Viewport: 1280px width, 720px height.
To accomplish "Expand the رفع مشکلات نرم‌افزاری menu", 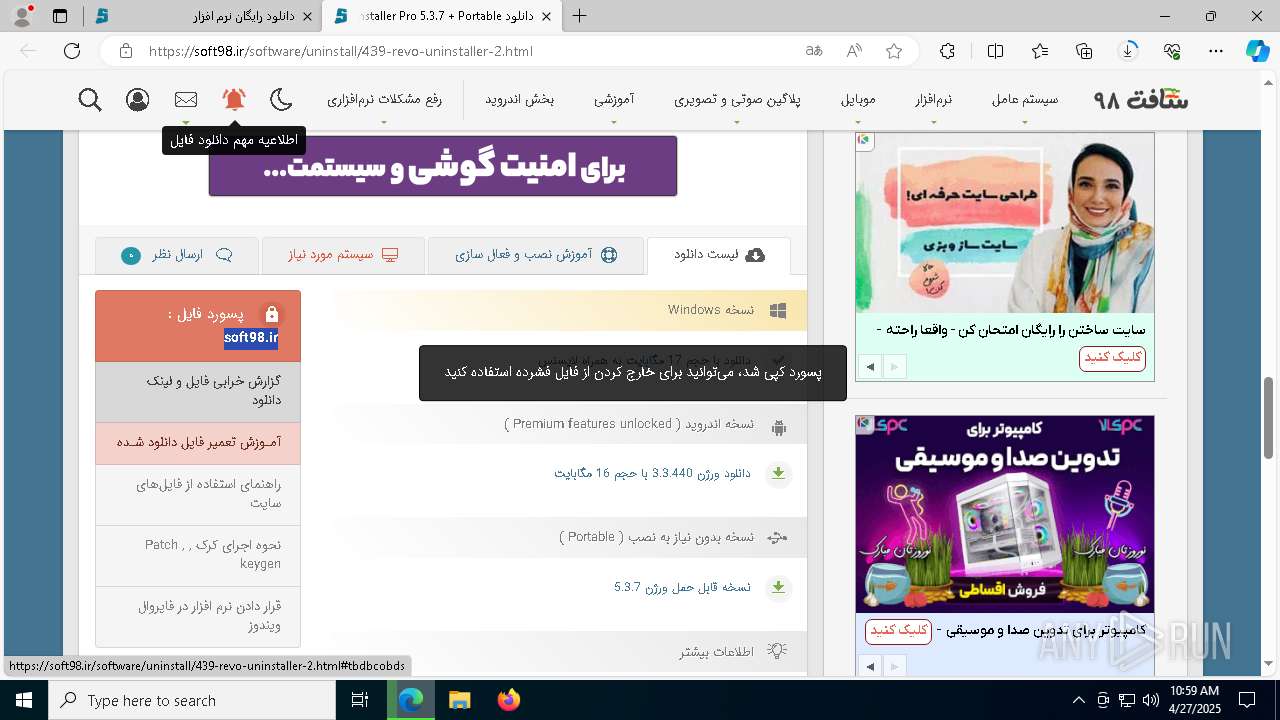I will 384,100.
